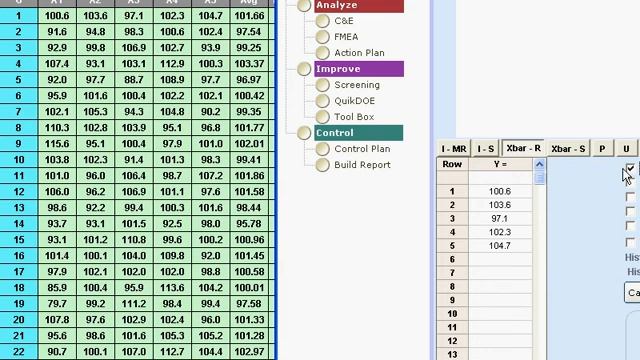The image size is (640, 360).
Task: Select Y value 97.1 in row 3
Action: 500,218
